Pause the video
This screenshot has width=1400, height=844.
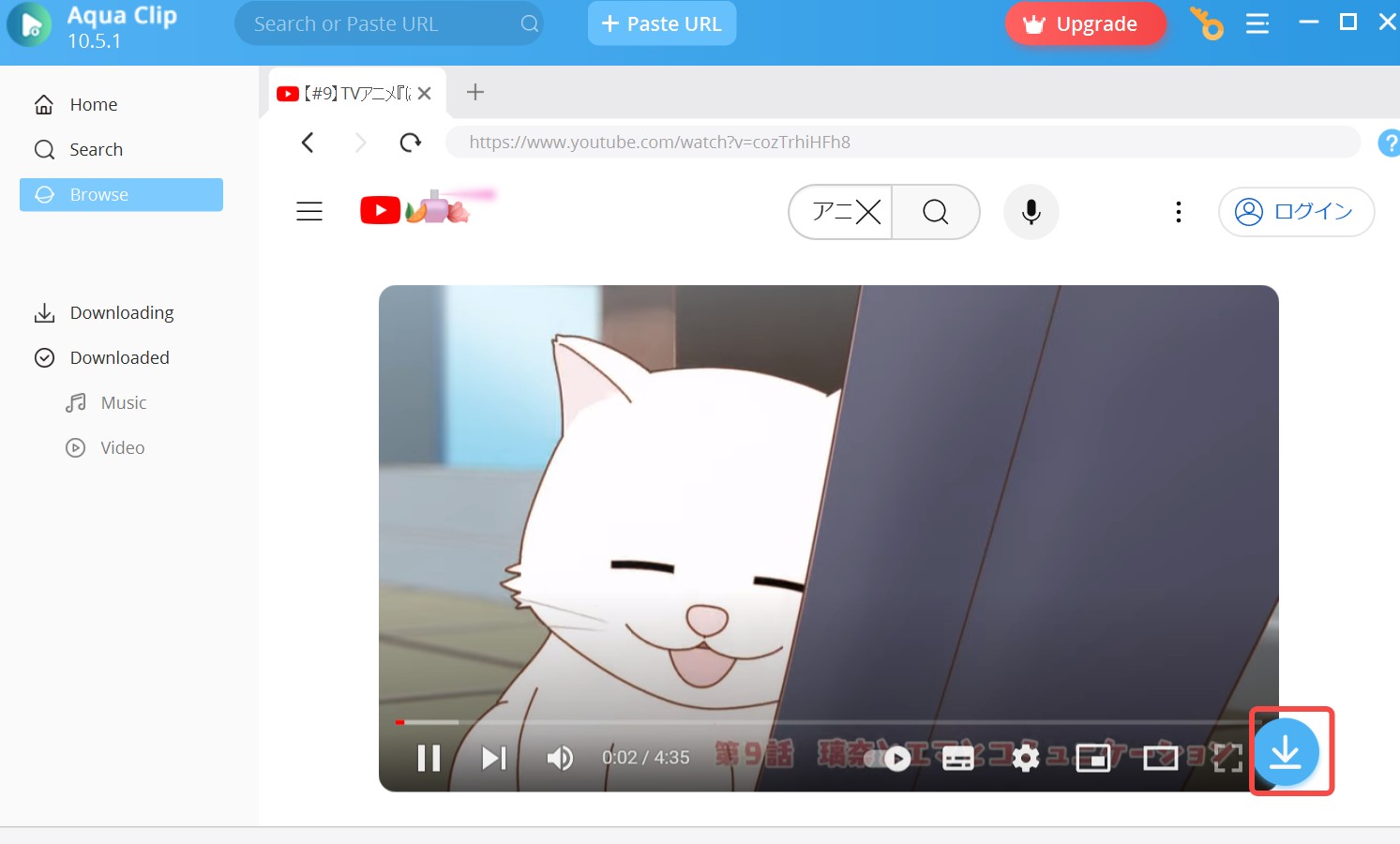click(x=429, y=758)
